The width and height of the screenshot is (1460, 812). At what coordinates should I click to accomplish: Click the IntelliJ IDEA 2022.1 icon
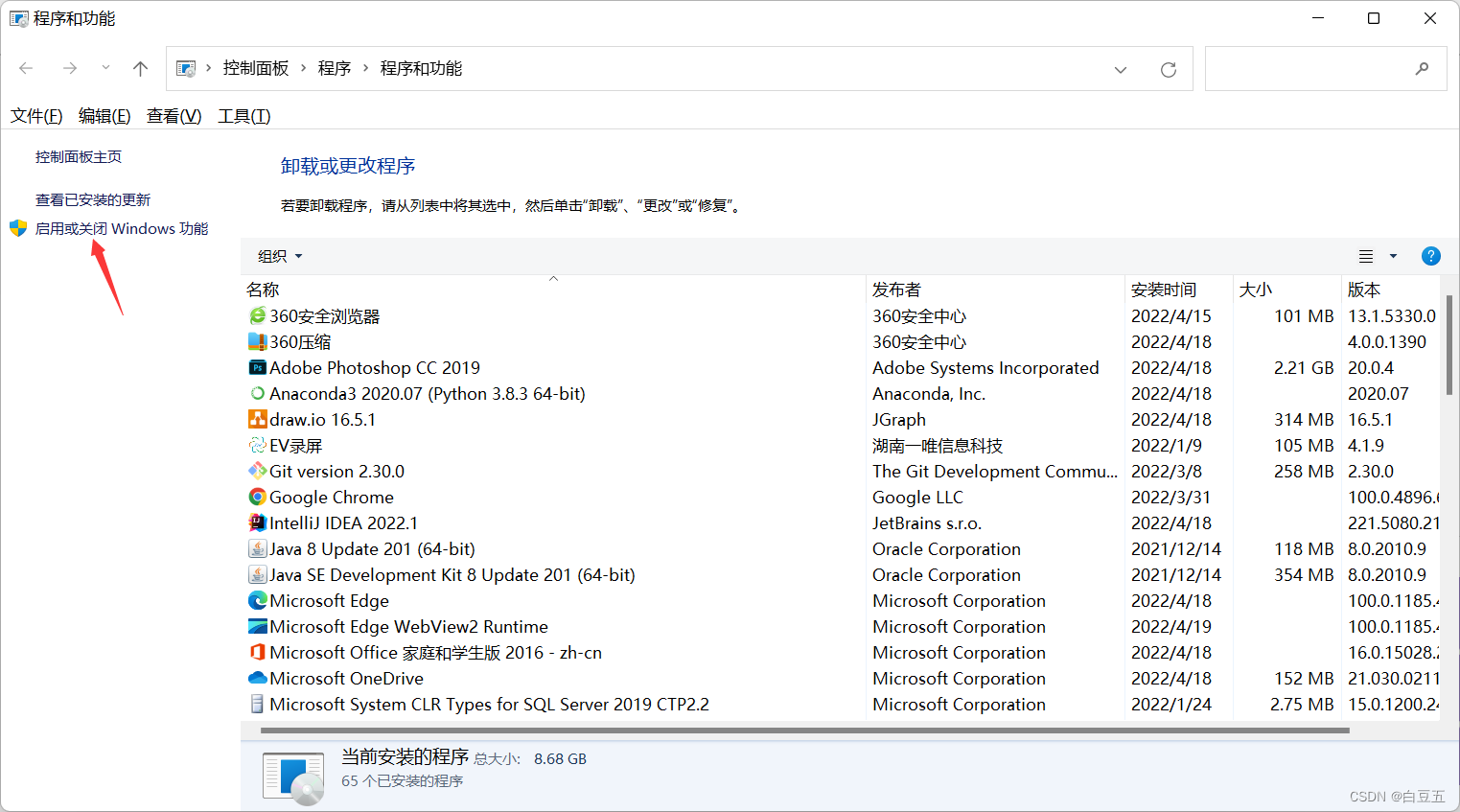(257, 522)
